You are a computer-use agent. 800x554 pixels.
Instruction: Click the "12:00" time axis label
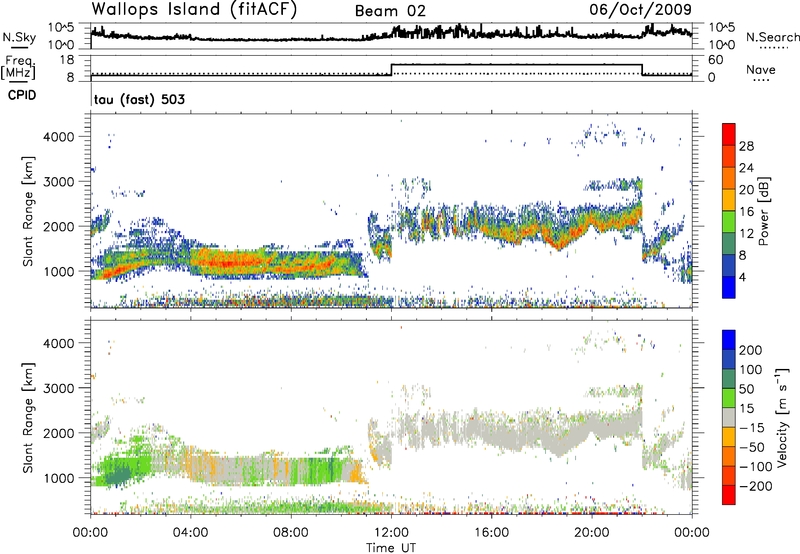point(391,533)
